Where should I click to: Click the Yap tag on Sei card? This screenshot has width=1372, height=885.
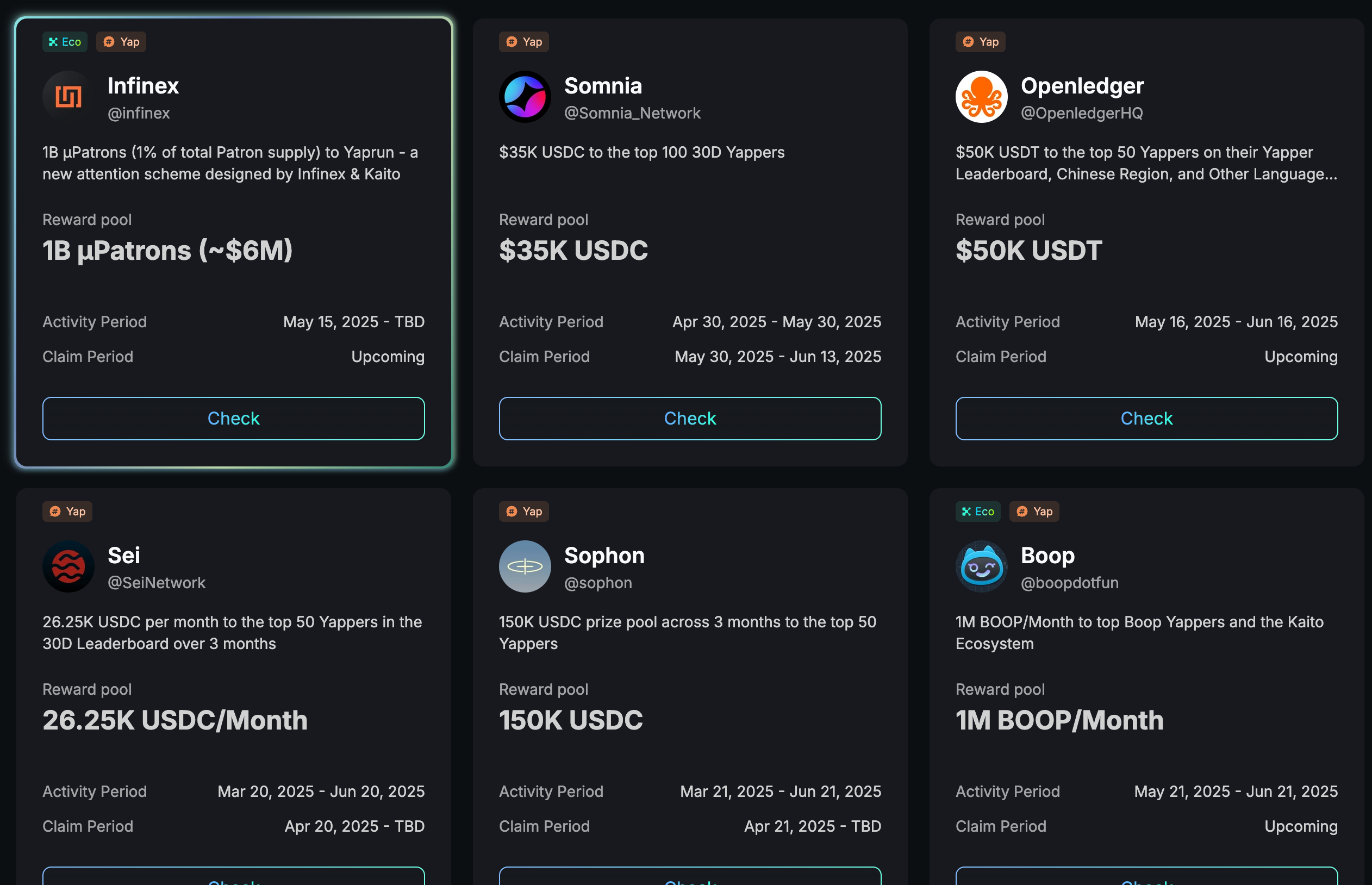(67, 512)
